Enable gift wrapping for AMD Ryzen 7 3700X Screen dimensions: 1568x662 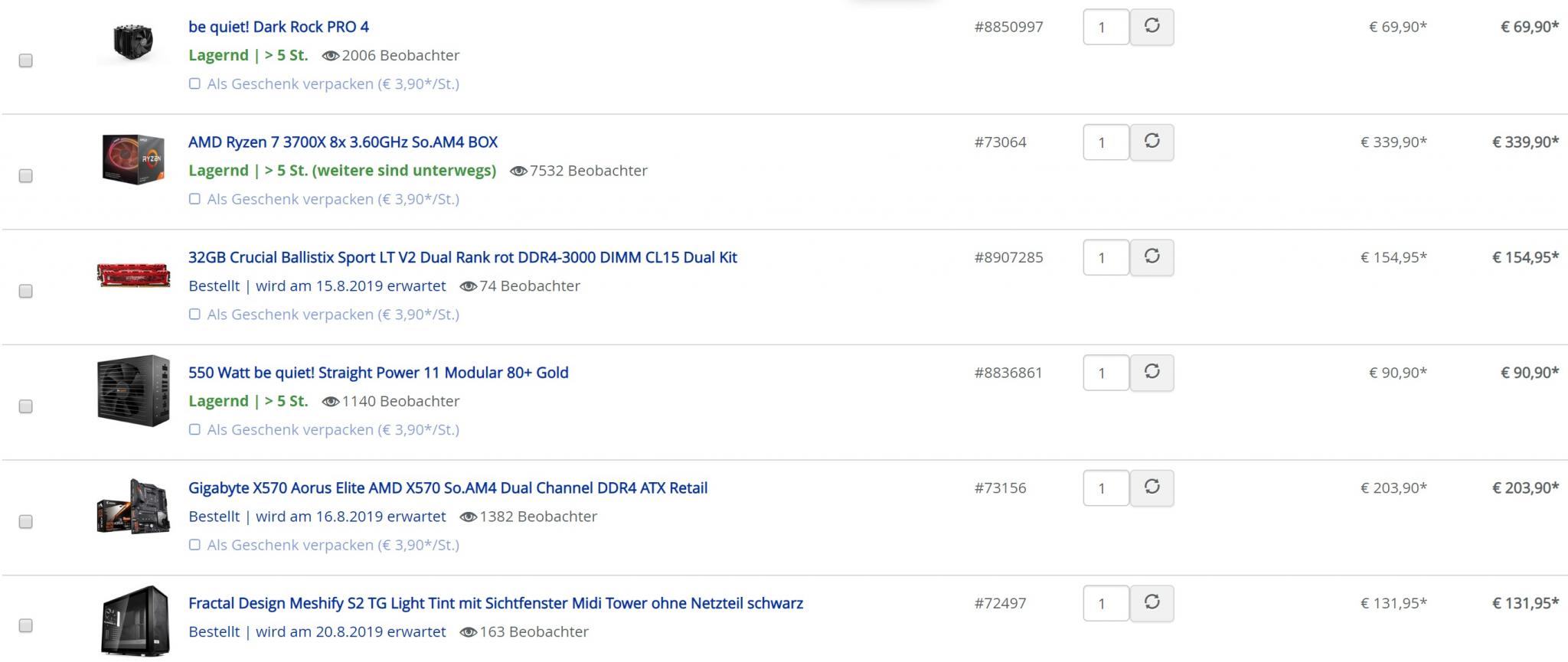click(x=194, y=199)
